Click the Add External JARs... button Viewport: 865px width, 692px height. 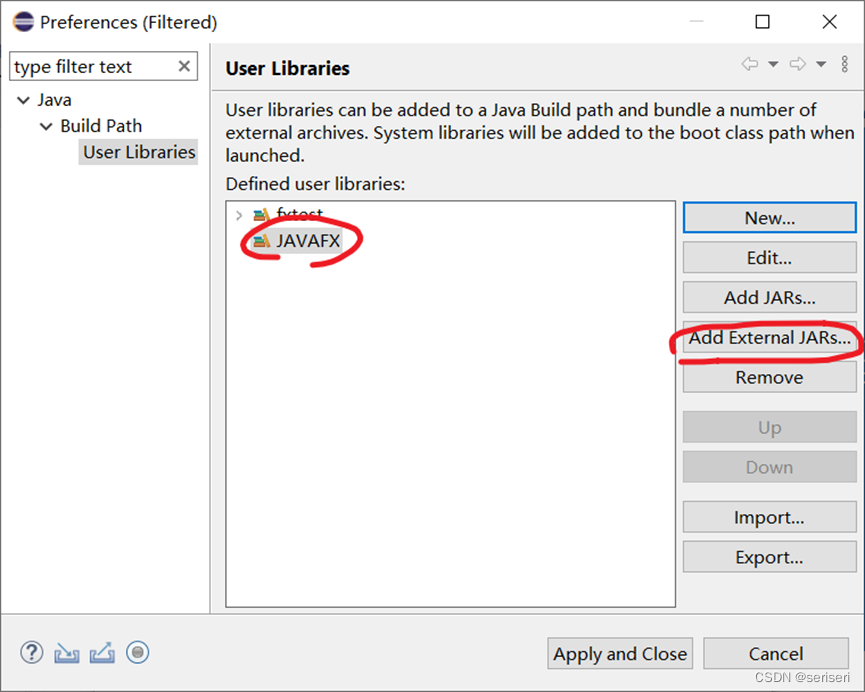[770, 337]
